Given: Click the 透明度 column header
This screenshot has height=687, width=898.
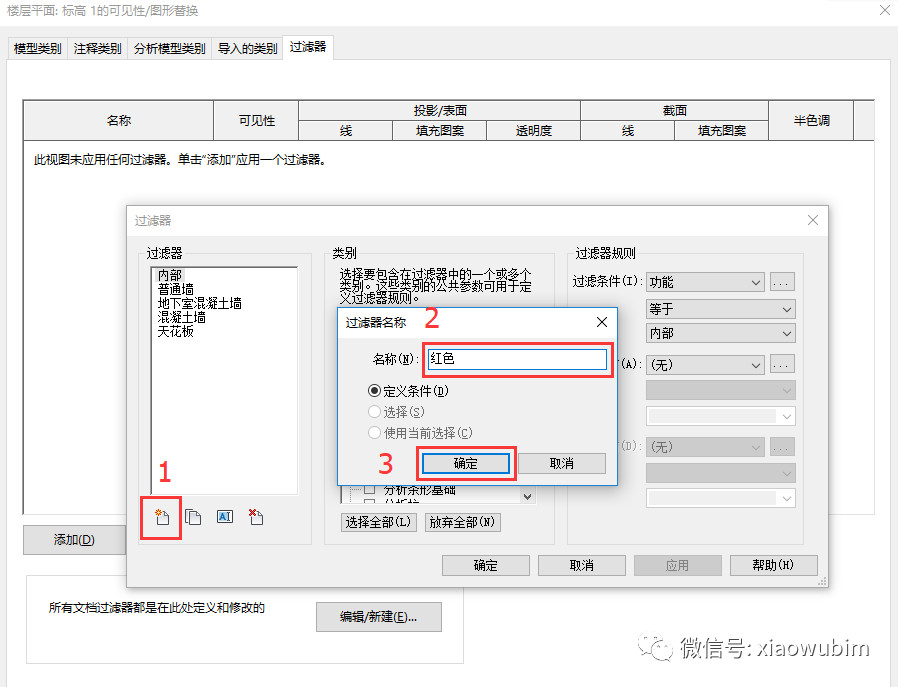Looking at the screenshot, I should (533, 131).
